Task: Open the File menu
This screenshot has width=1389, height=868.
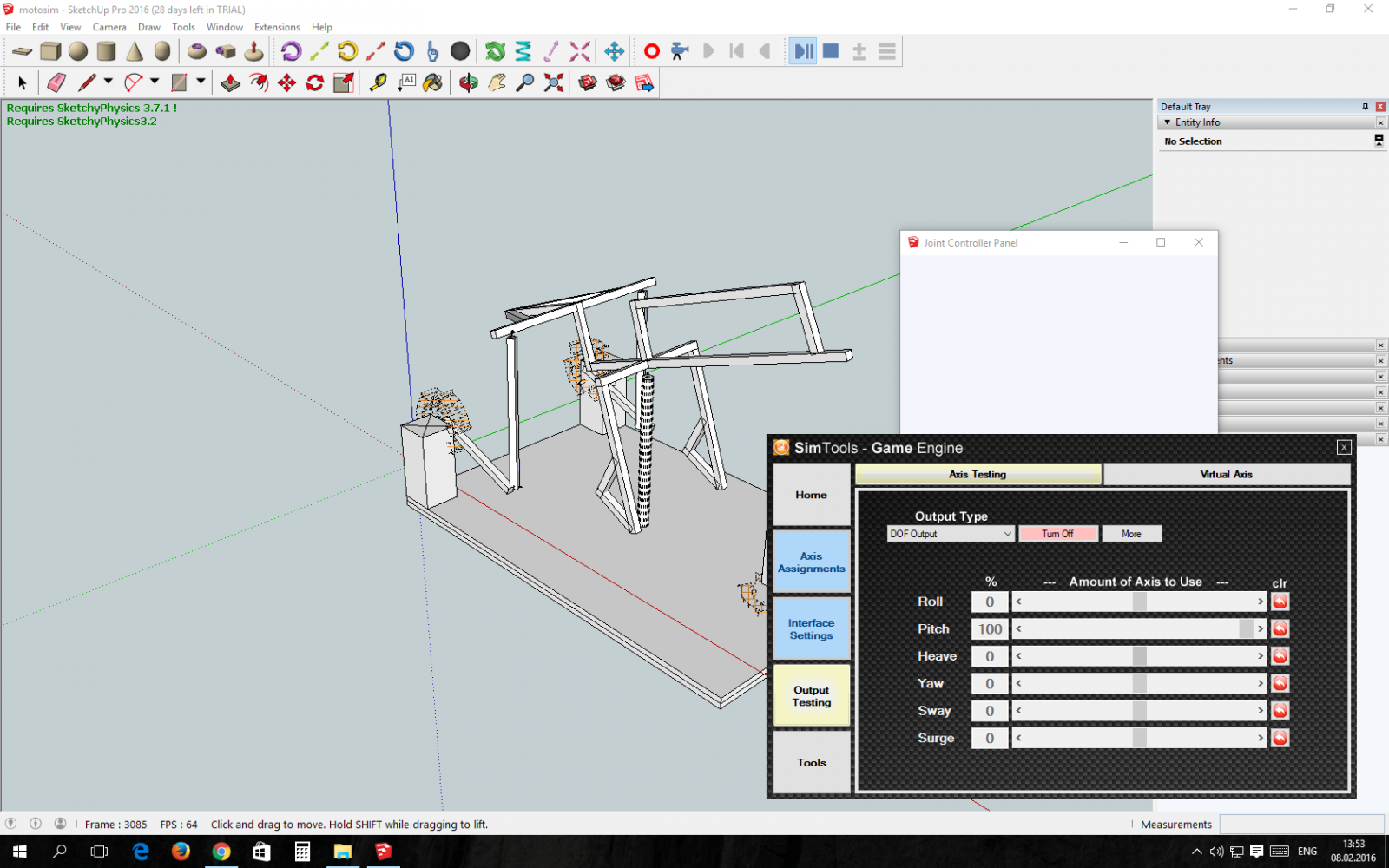Action: pos(14,27)
